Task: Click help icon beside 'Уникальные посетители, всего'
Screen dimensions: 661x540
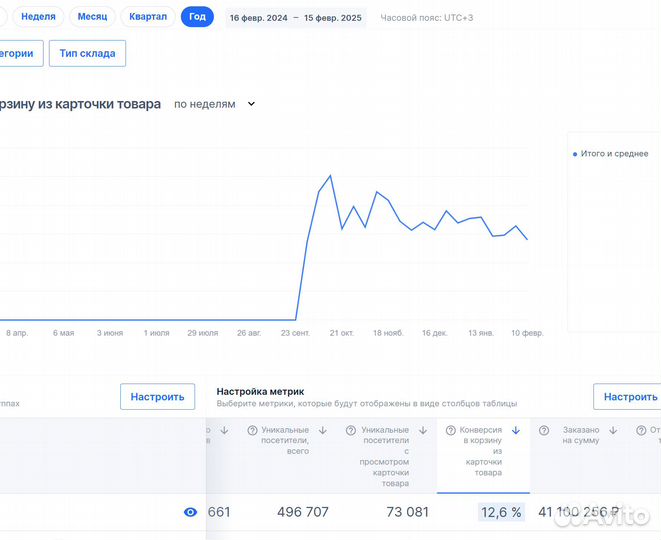Action: coord(252,430)
